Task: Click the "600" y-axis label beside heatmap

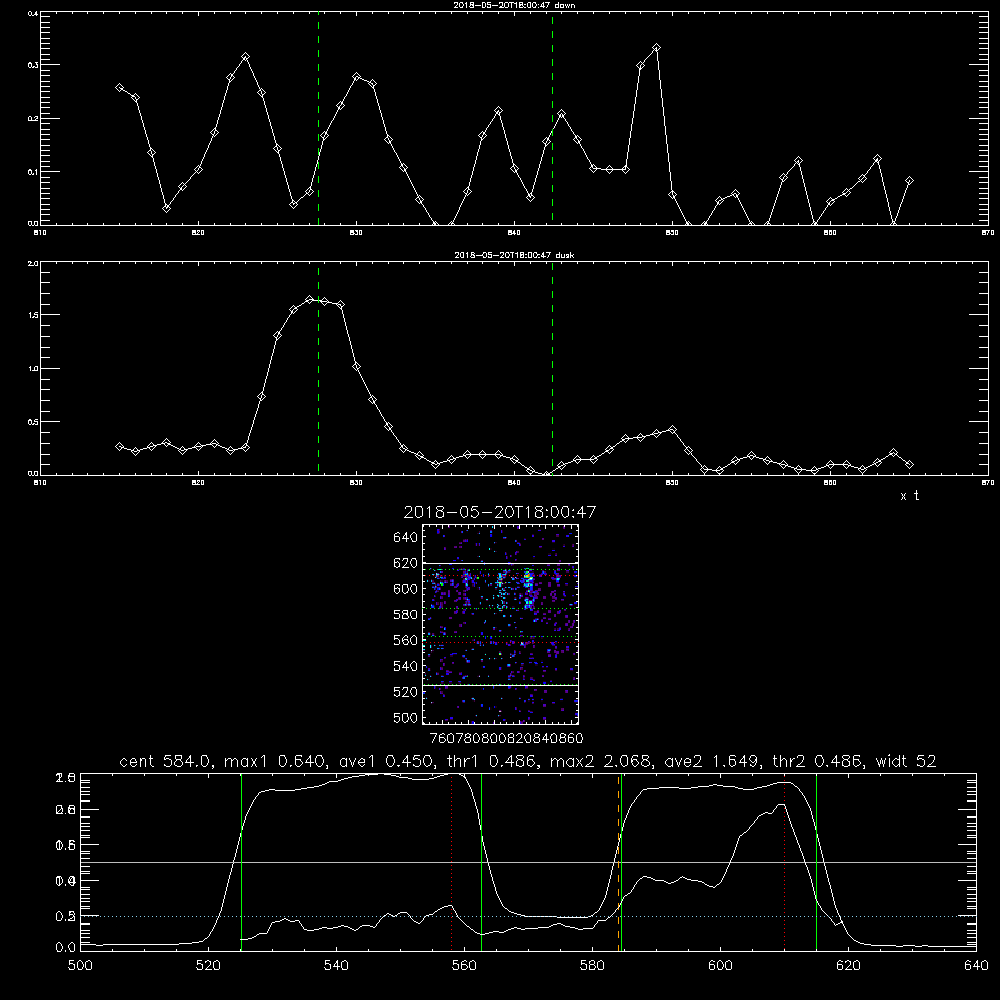Action: pos(406,589)
